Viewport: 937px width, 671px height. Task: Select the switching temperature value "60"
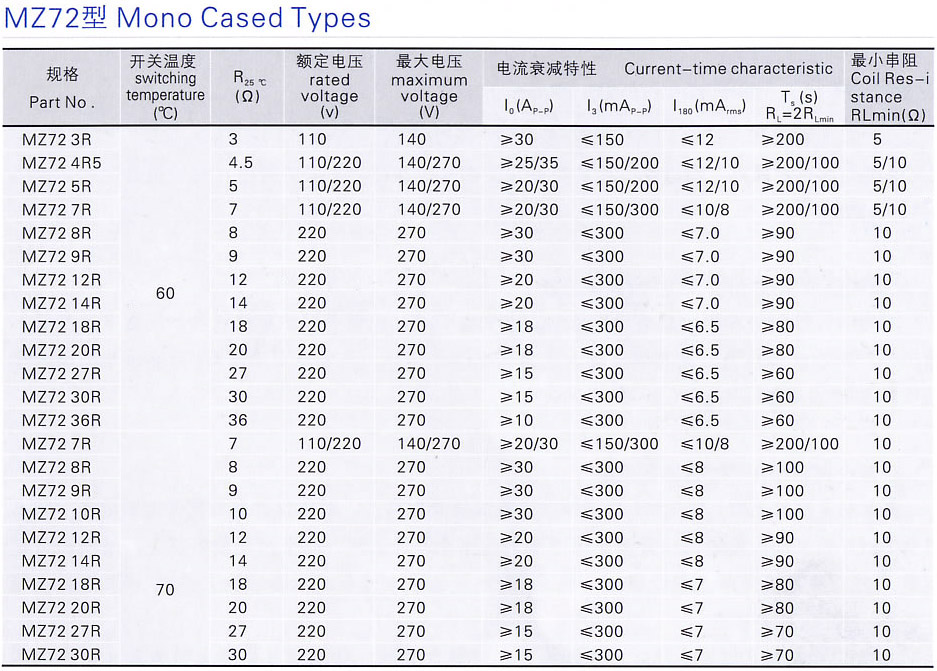point(165,293)
